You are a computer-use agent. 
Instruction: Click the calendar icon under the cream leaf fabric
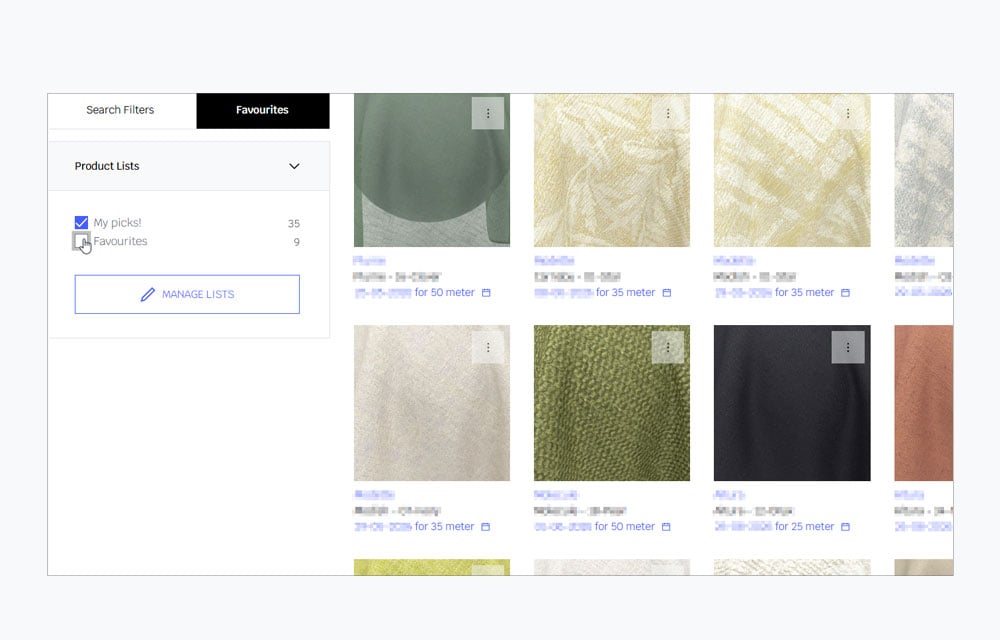coord(666,293)
